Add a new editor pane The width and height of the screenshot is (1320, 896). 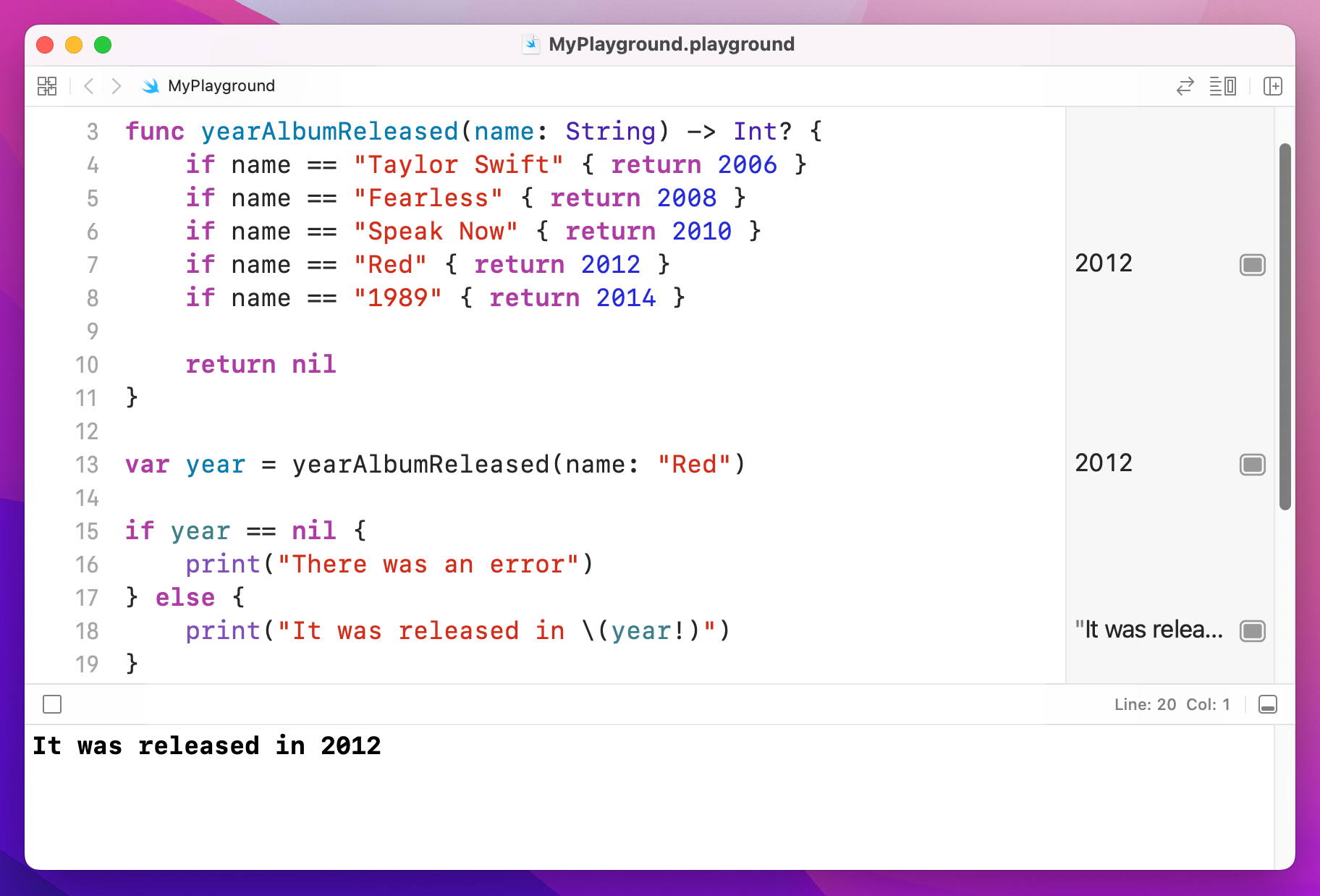click(x=1273, y=86)
